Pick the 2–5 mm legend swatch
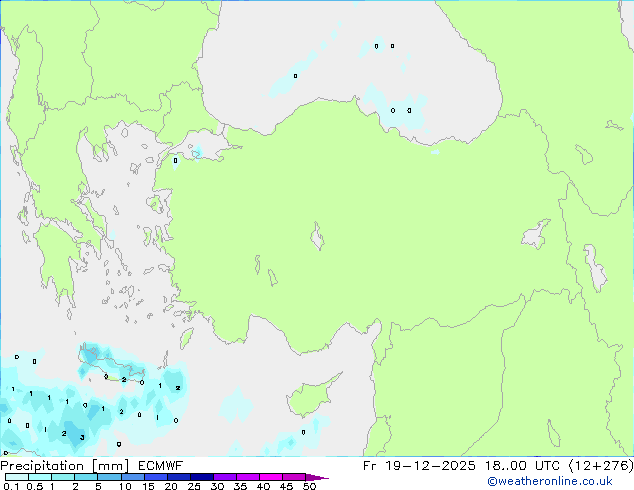This screenshot has height=490, width=634. click(86, 477)
